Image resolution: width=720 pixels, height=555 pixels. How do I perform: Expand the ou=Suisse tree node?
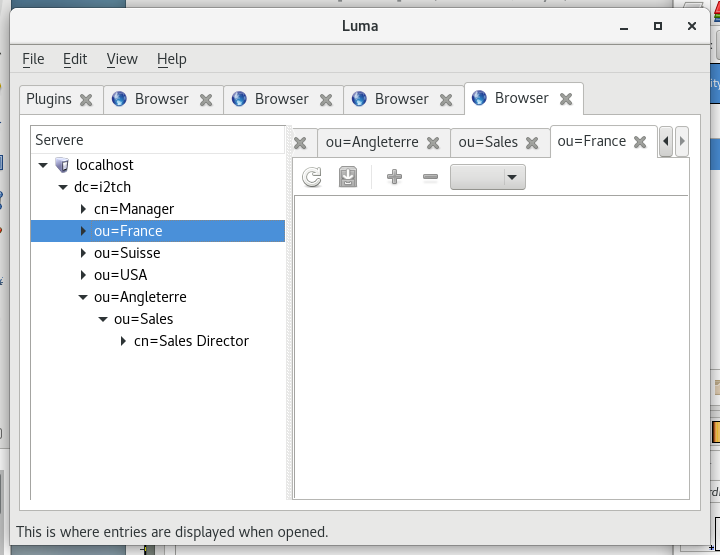[x=83, y=253]
